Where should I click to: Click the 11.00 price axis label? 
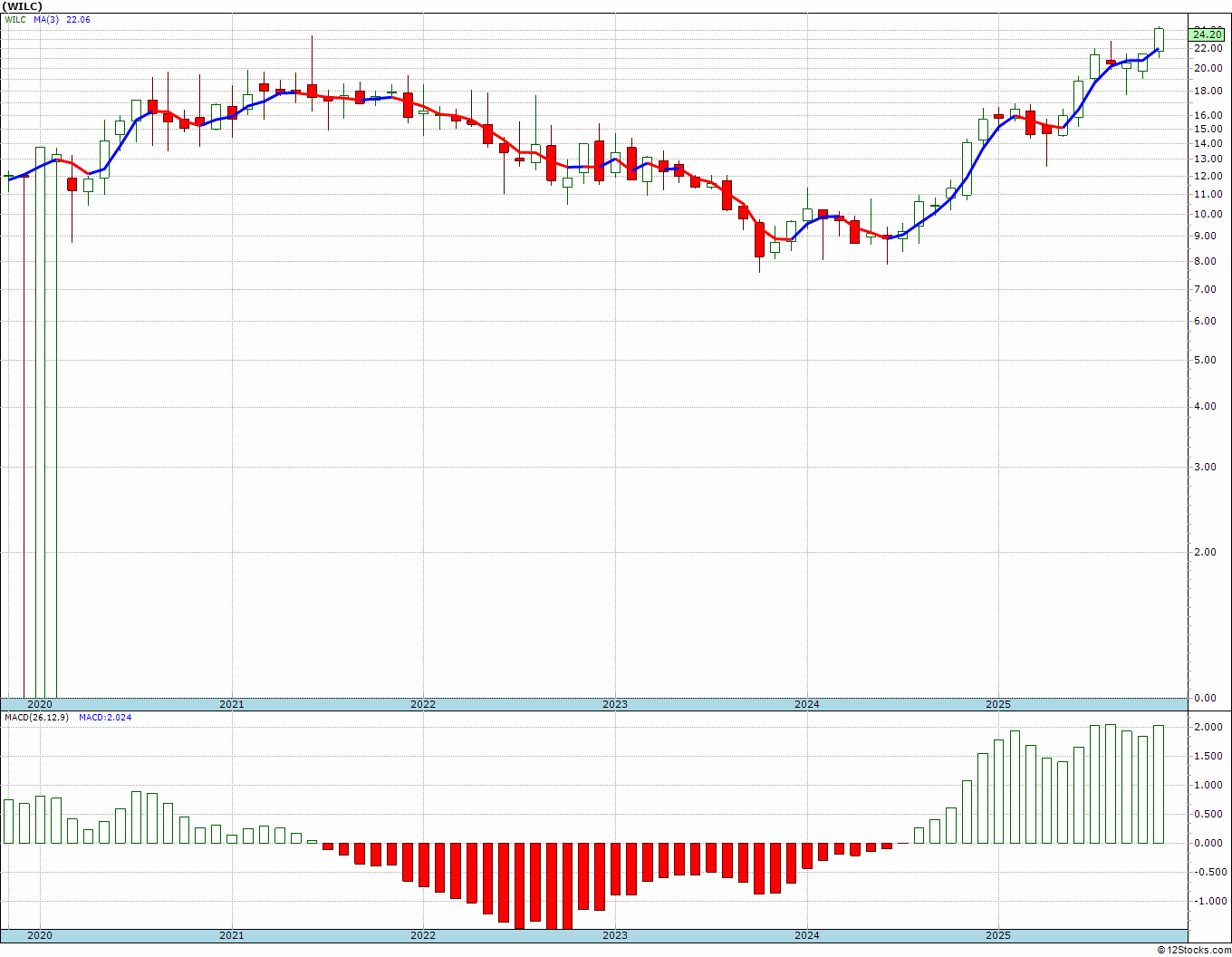click(1208, 194)
